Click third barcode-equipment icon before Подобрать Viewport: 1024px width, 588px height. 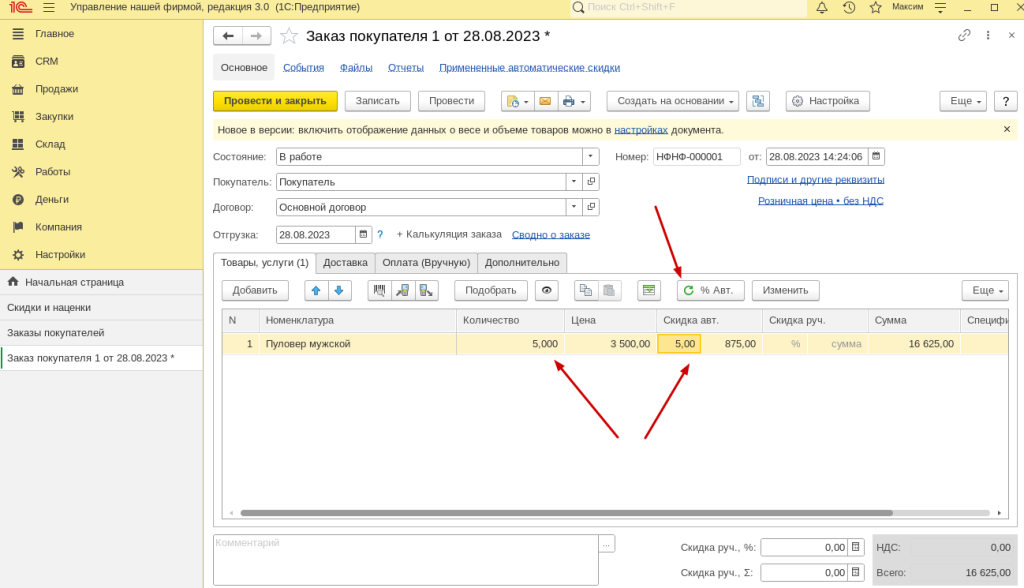click(426, 291)
